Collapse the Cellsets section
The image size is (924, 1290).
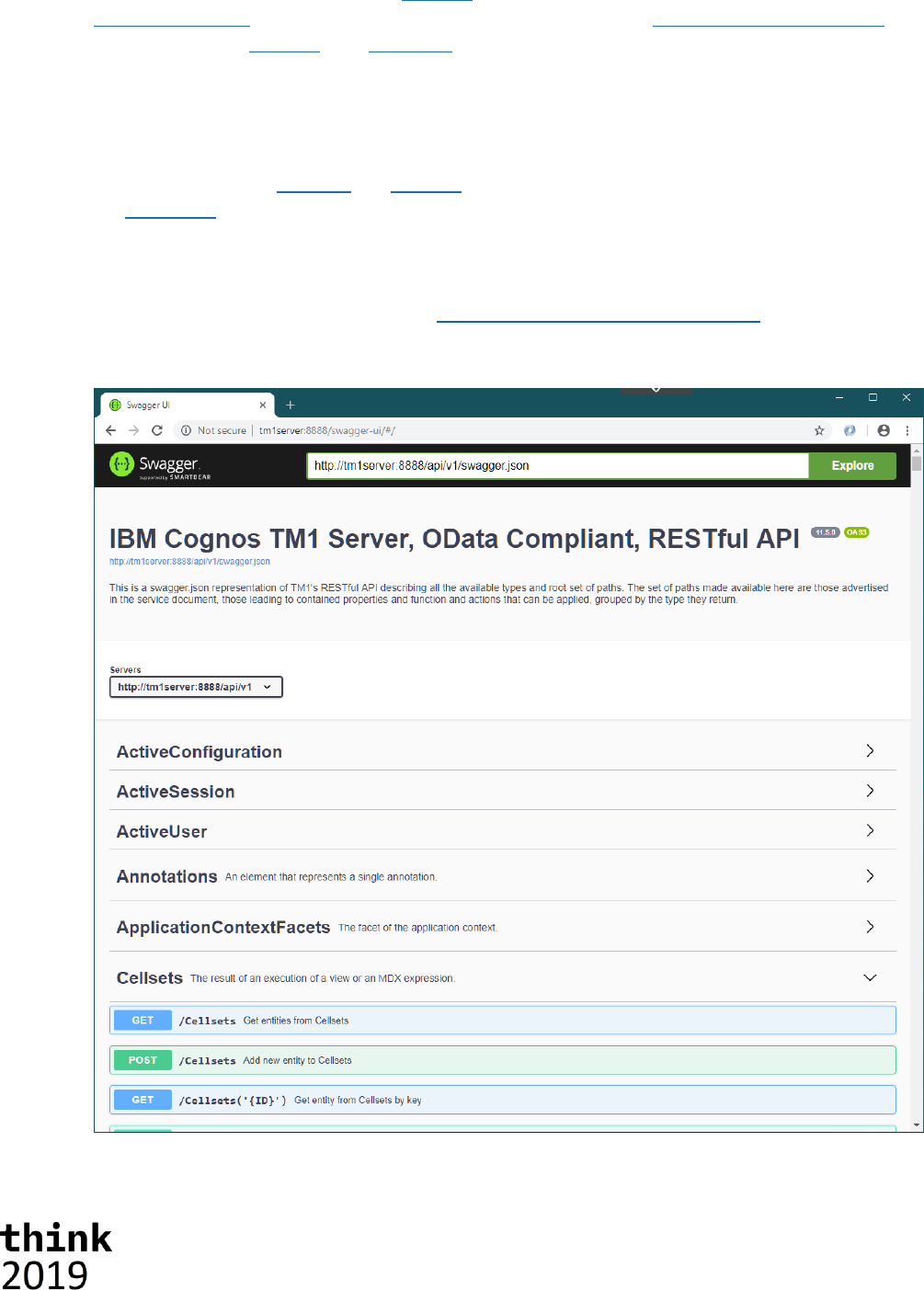[503, 977]
